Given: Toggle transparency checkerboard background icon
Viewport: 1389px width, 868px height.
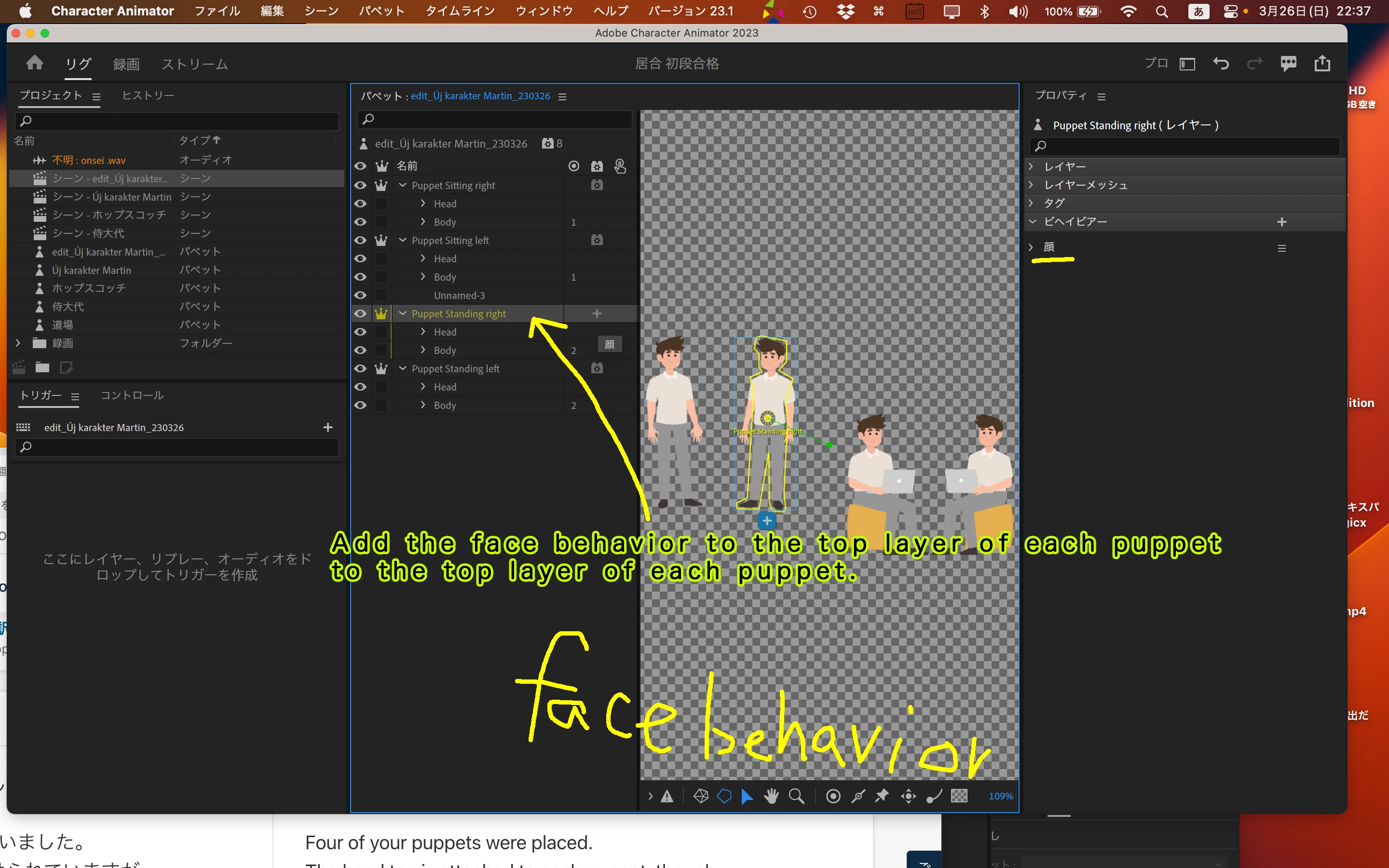Looking at the screenshot, I should tap(959, 796).
